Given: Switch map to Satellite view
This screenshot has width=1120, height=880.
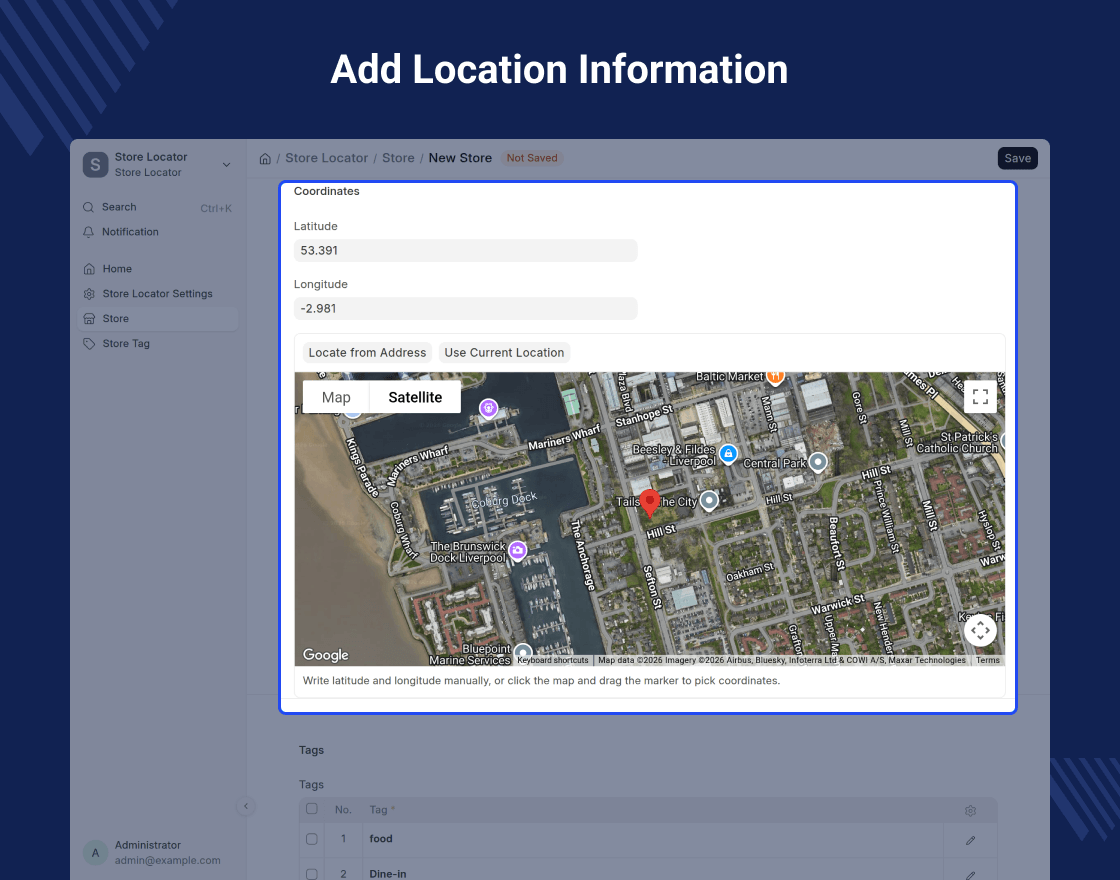Looking at the screenshot, I should coord(415,397).
